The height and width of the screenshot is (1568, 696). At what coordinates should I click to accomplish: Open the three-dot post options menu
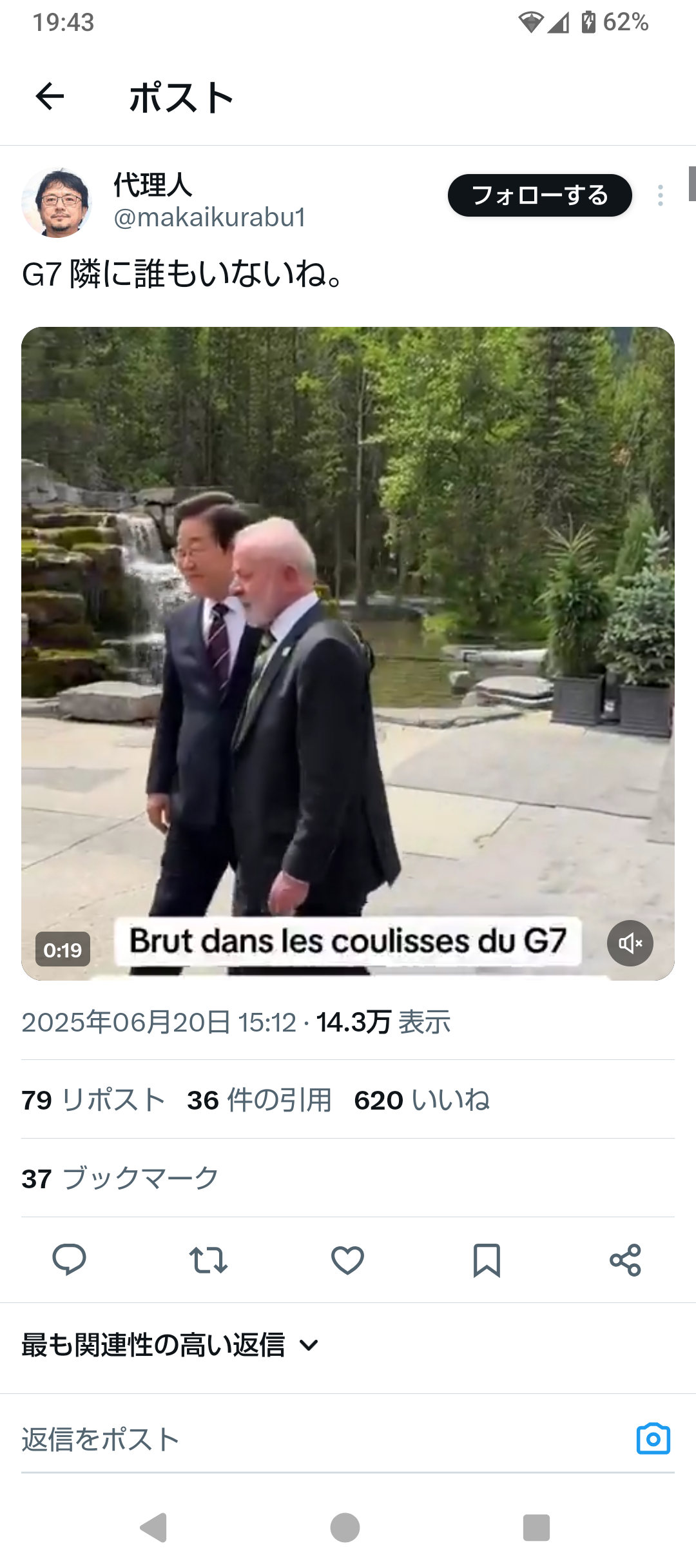(661, 195)
